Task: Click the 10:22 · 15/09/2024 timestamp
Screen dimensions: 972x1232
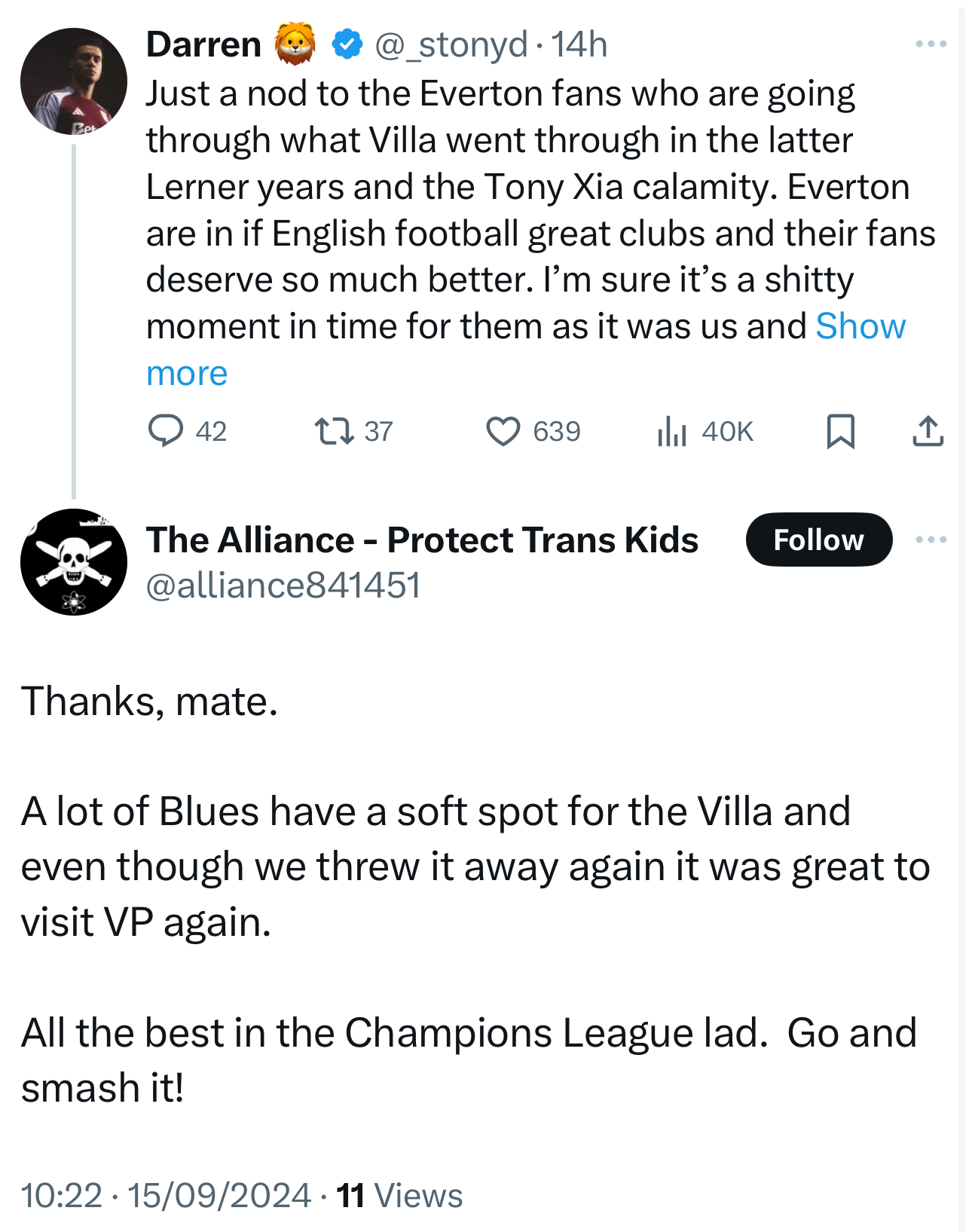Action: (x=166, y=1195)
